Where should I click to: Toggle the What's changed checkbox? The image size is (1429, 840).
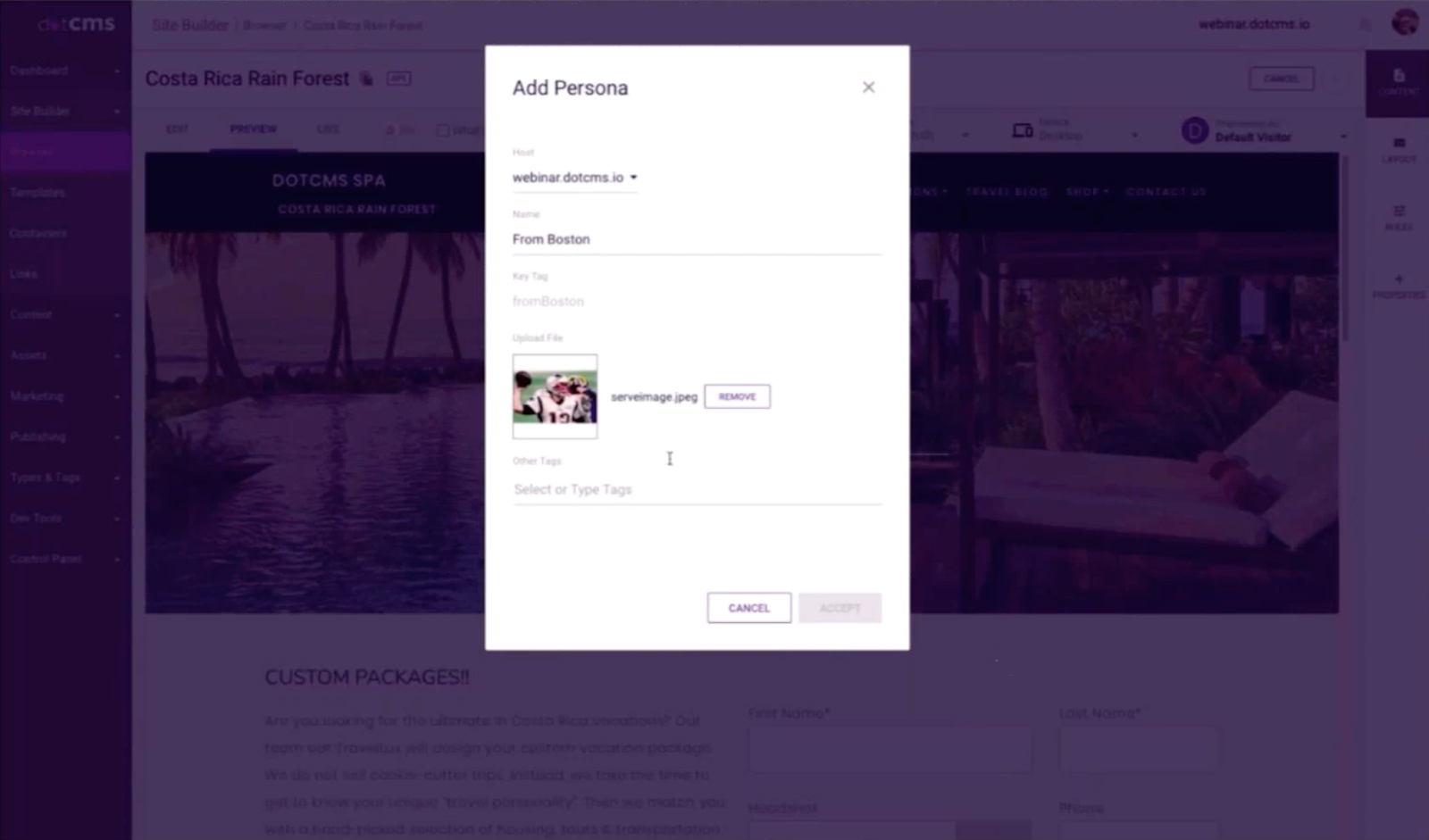(443, 130)
